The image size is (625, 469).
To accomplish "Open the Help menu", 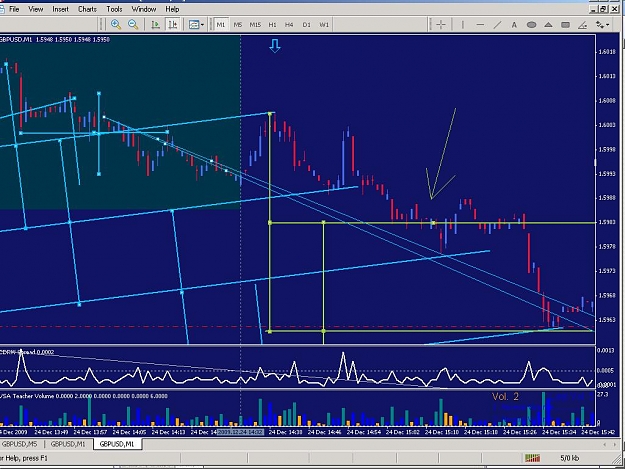I will click(x=172, y=9).
